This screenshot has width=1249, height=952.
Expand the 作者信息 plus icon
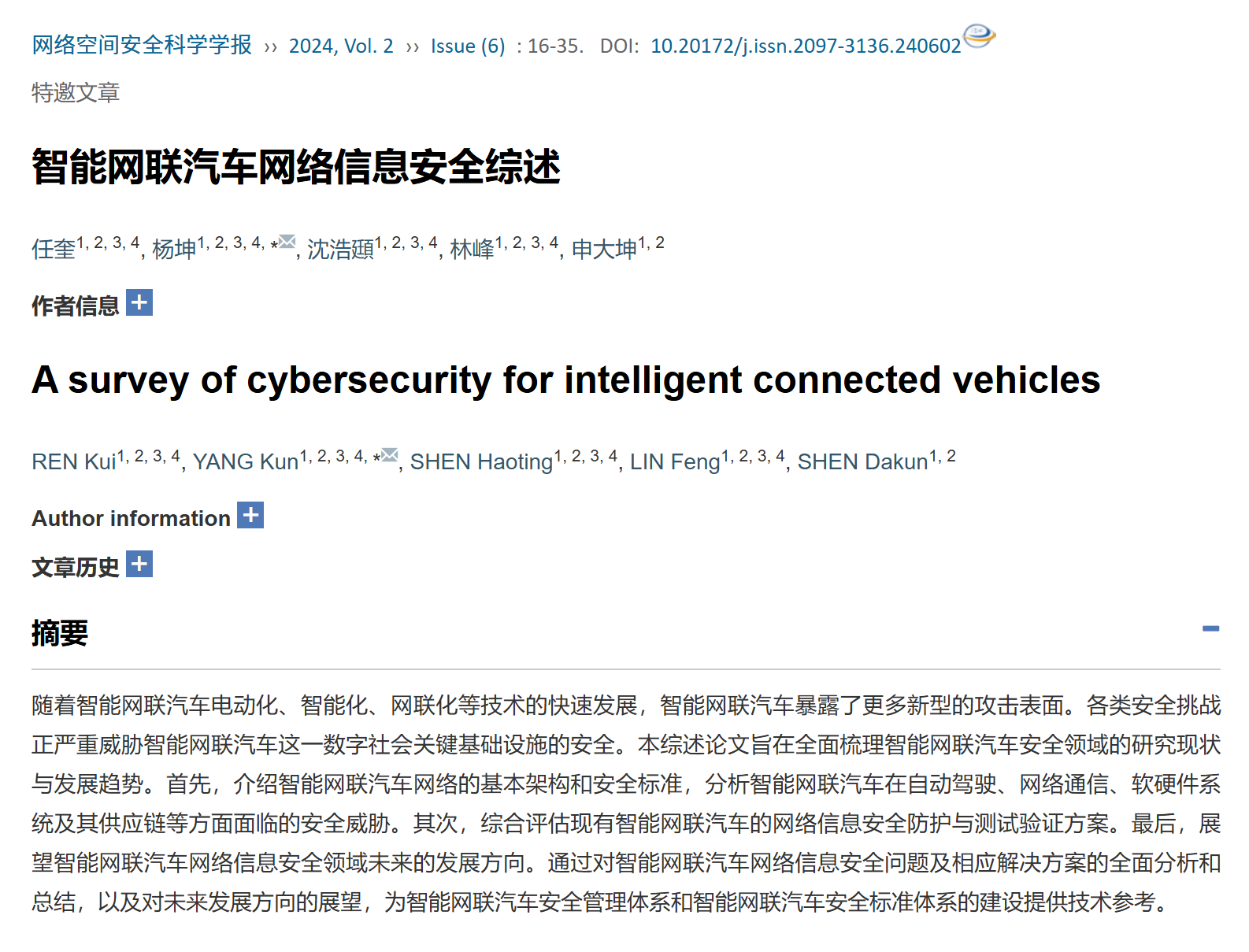click(139, 302)
